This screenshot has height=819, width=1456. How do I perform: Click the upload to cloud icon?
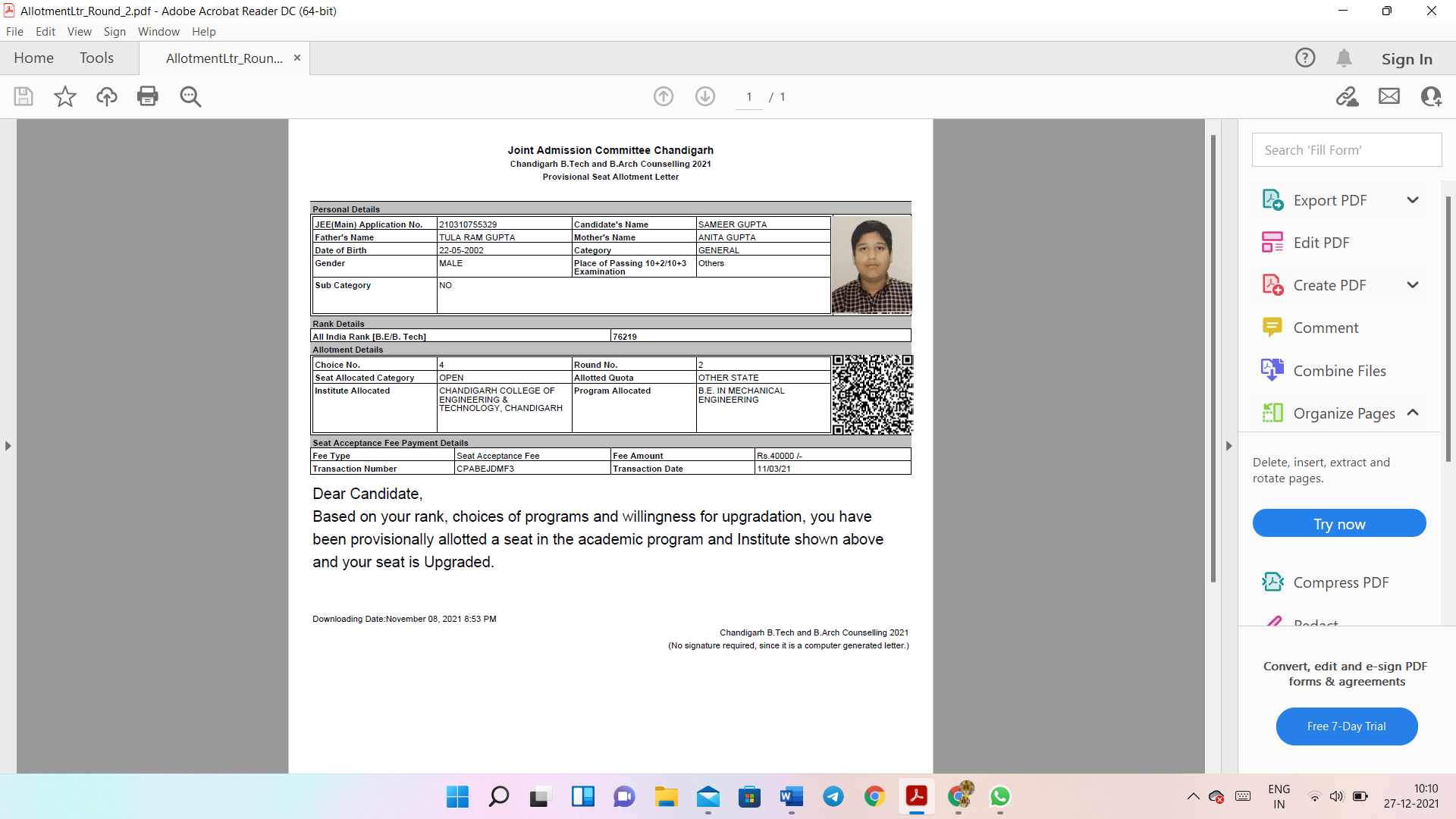(x=107, y=96)
